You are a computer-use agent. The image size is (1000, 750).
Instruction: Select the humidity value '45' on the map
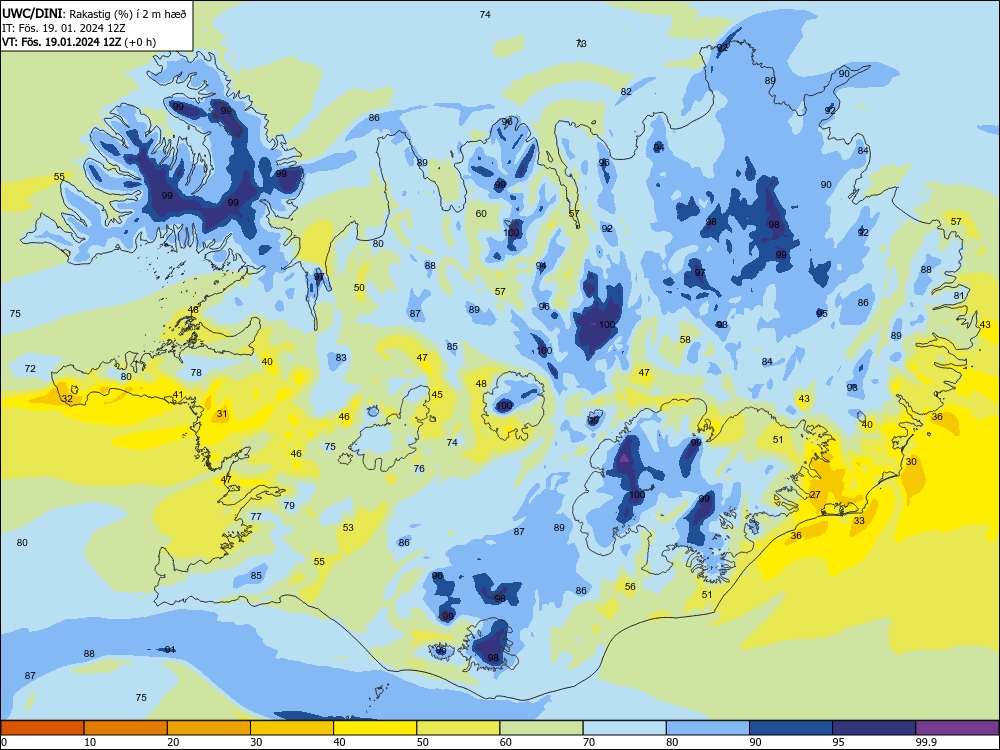click(x=437, y=394)
